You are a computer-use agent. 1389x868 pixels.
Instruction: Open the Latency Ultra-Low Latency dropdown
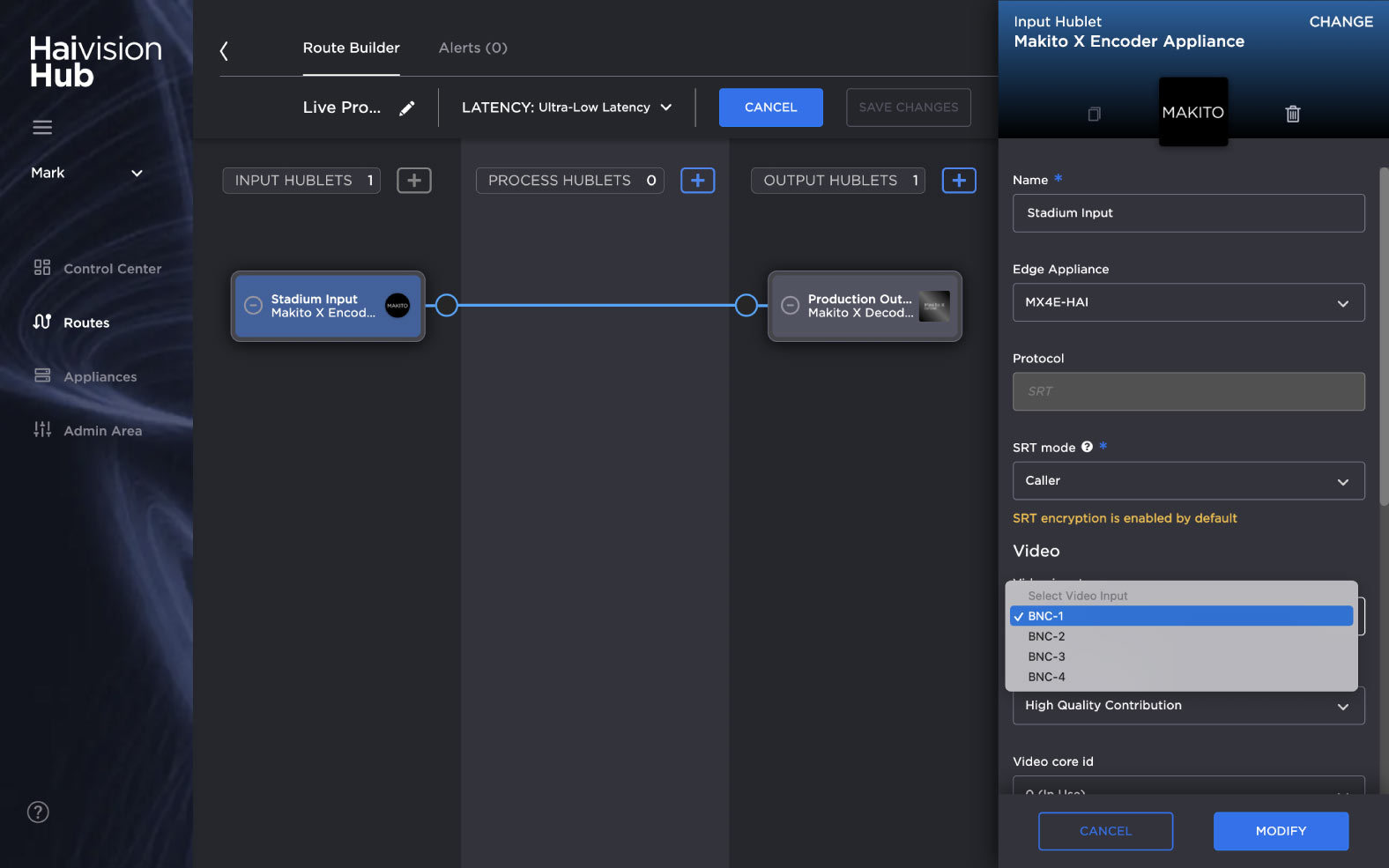567,108
